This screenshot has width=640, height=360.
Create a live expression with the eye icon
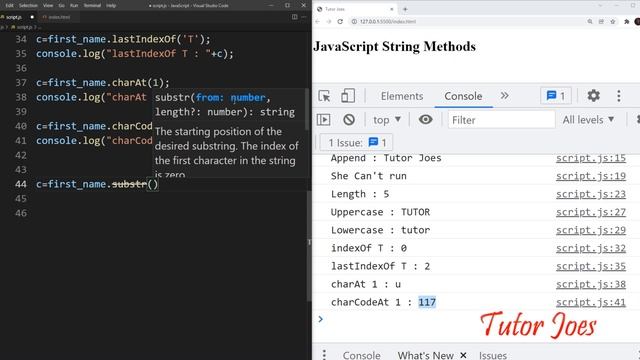425,120
